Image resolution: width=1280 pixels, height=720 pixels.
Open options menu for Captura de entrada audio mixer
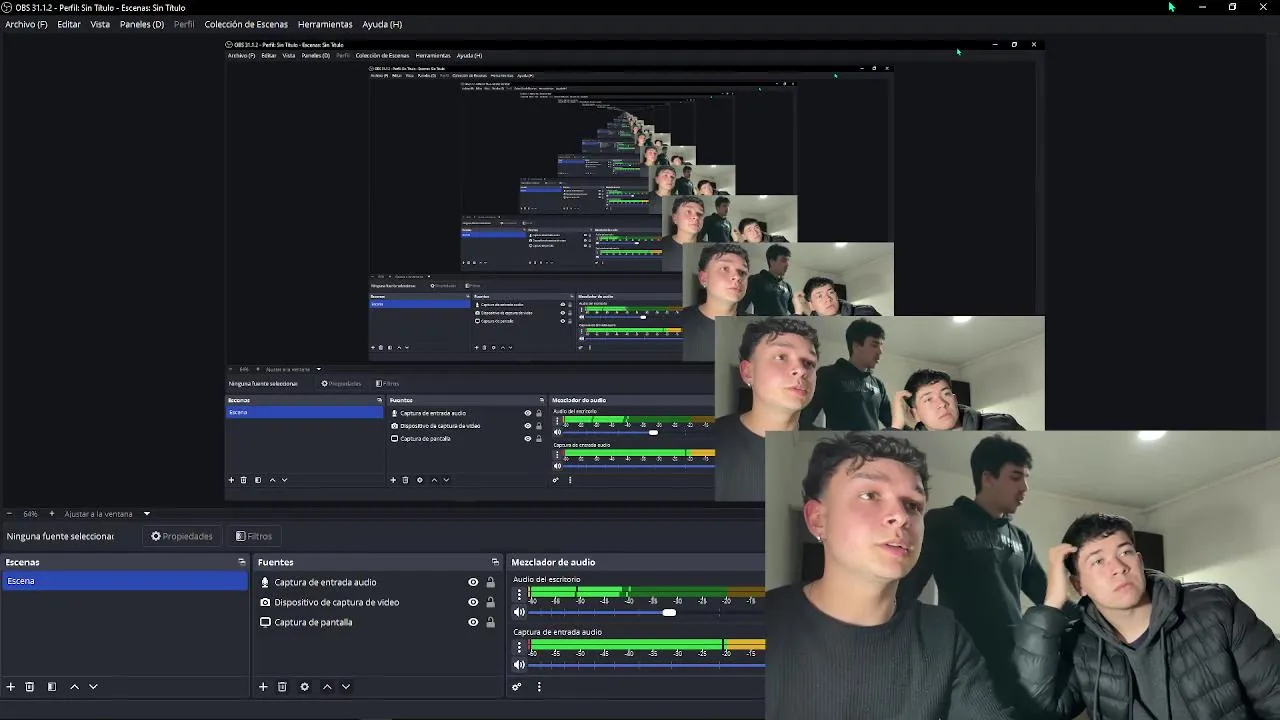click(519, 647)
